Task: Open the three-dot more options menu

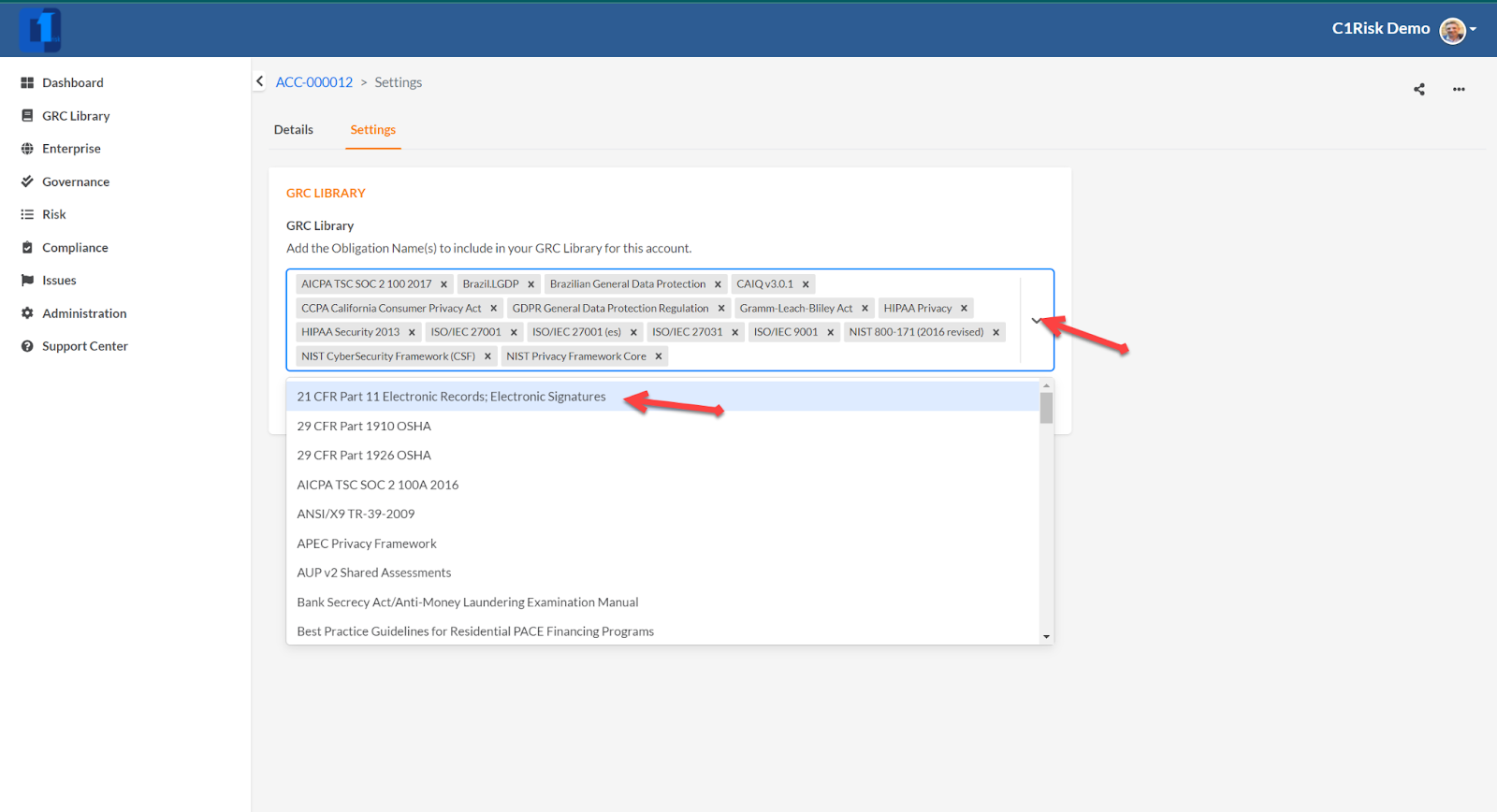Action: pos(1459,89)
